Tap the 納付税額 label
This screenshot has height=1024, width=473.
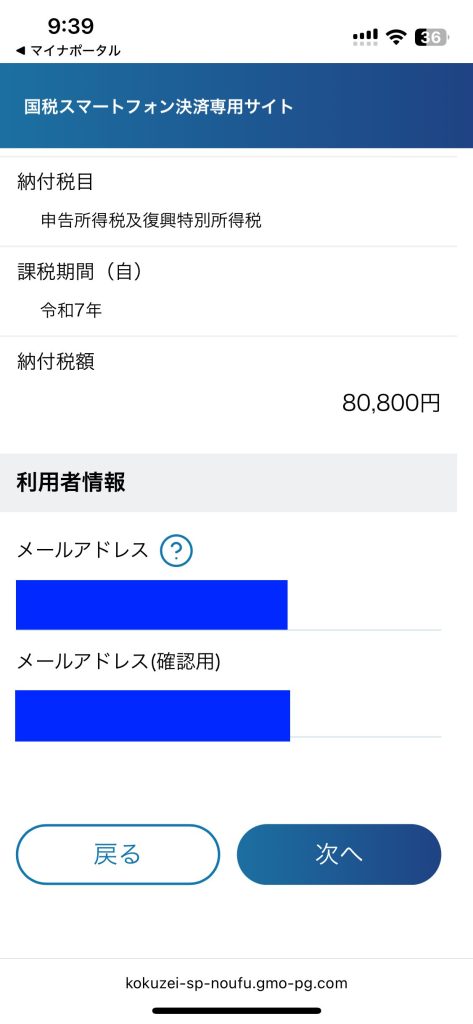point(56,361)
